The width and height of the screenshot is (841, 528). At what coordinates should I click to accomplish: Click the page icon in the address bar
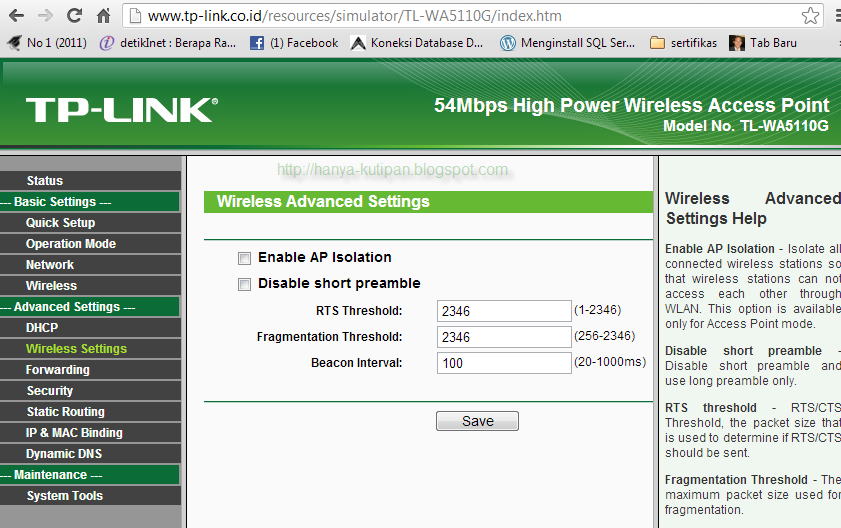click(x=136, y=16)
